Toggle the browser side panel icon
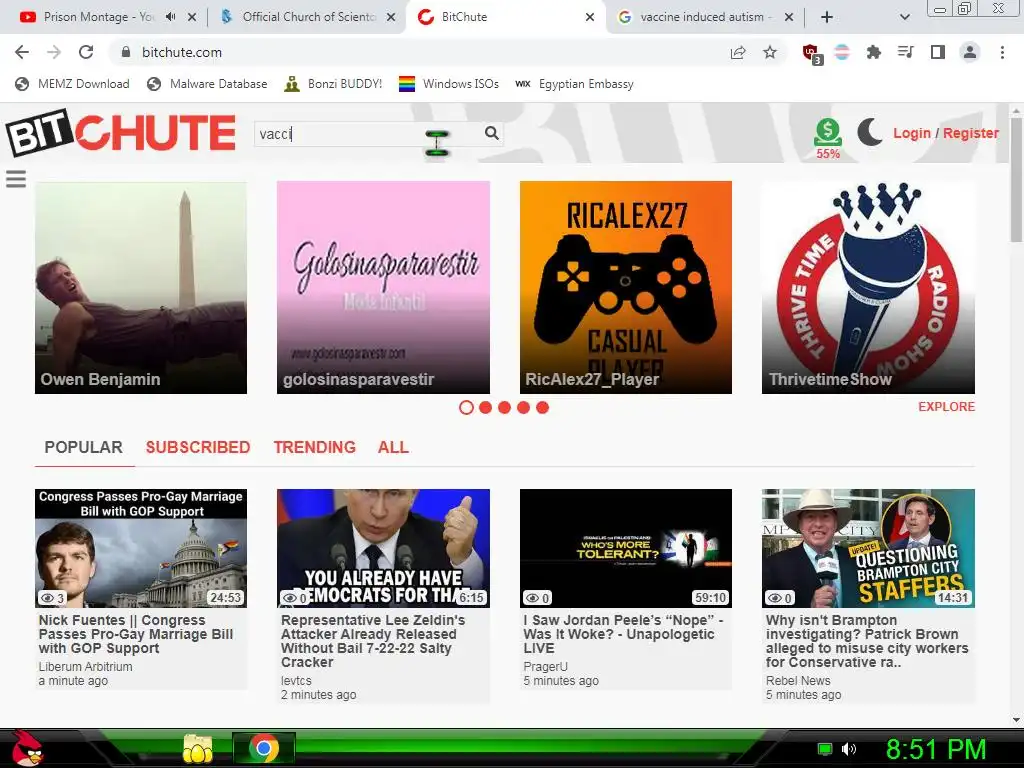Image resolution: width=1024 pixels, height=768 pixels. pyautogui.click(x=937, y=52)
